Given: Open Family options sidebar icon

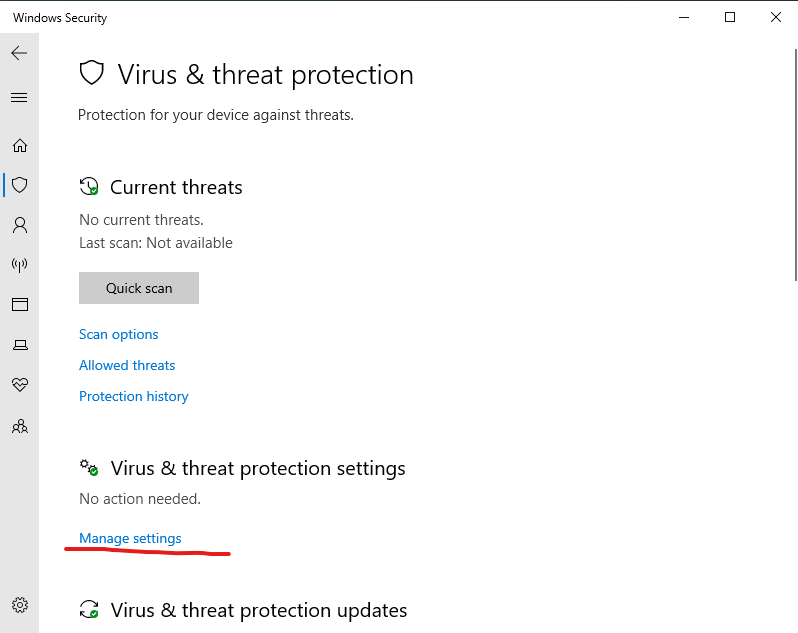Looking at the screenshot, I should [x=19, y=426].
